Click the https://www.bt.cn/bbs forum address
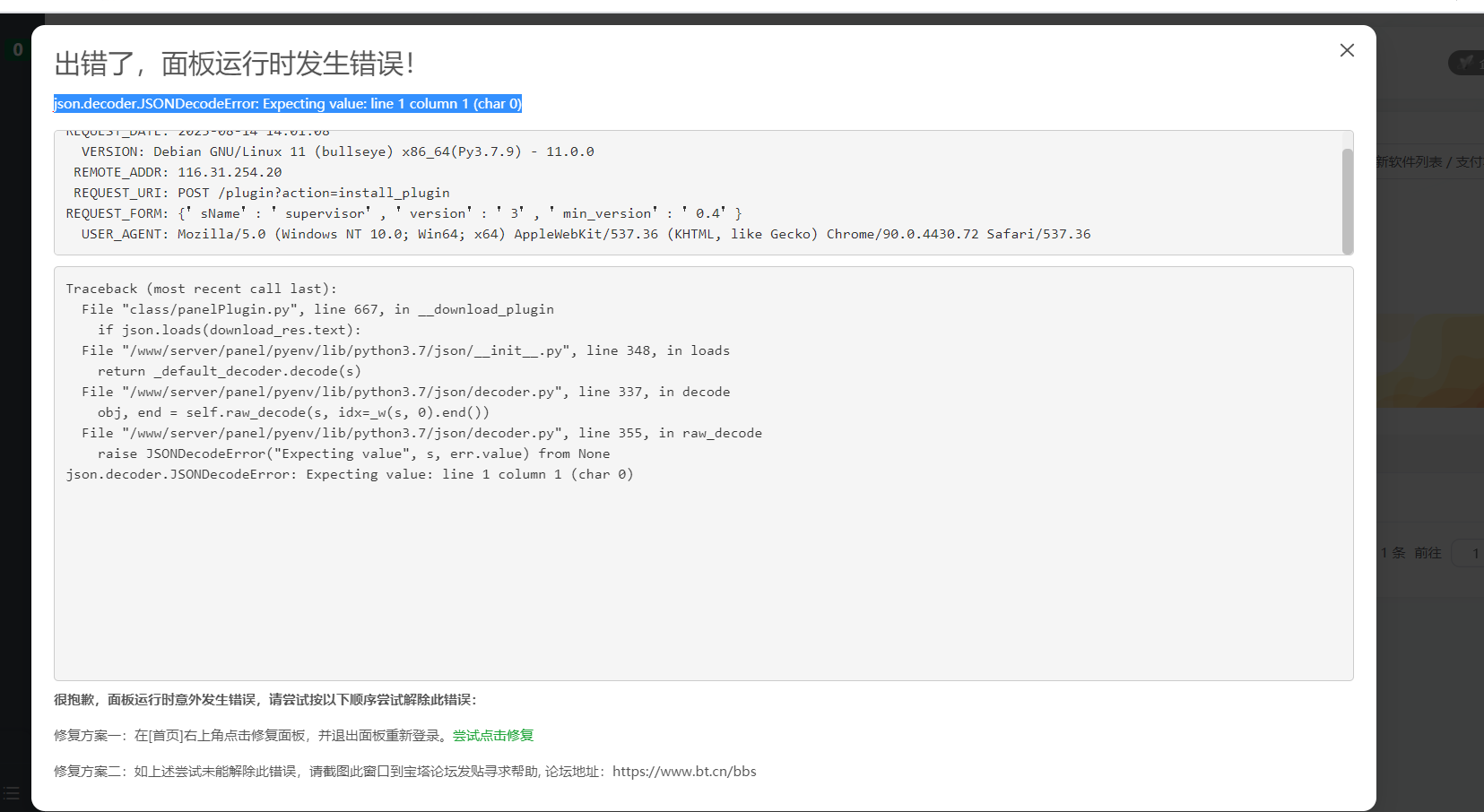Viewport: 1484px width, 812px height. tap(684, 771)
